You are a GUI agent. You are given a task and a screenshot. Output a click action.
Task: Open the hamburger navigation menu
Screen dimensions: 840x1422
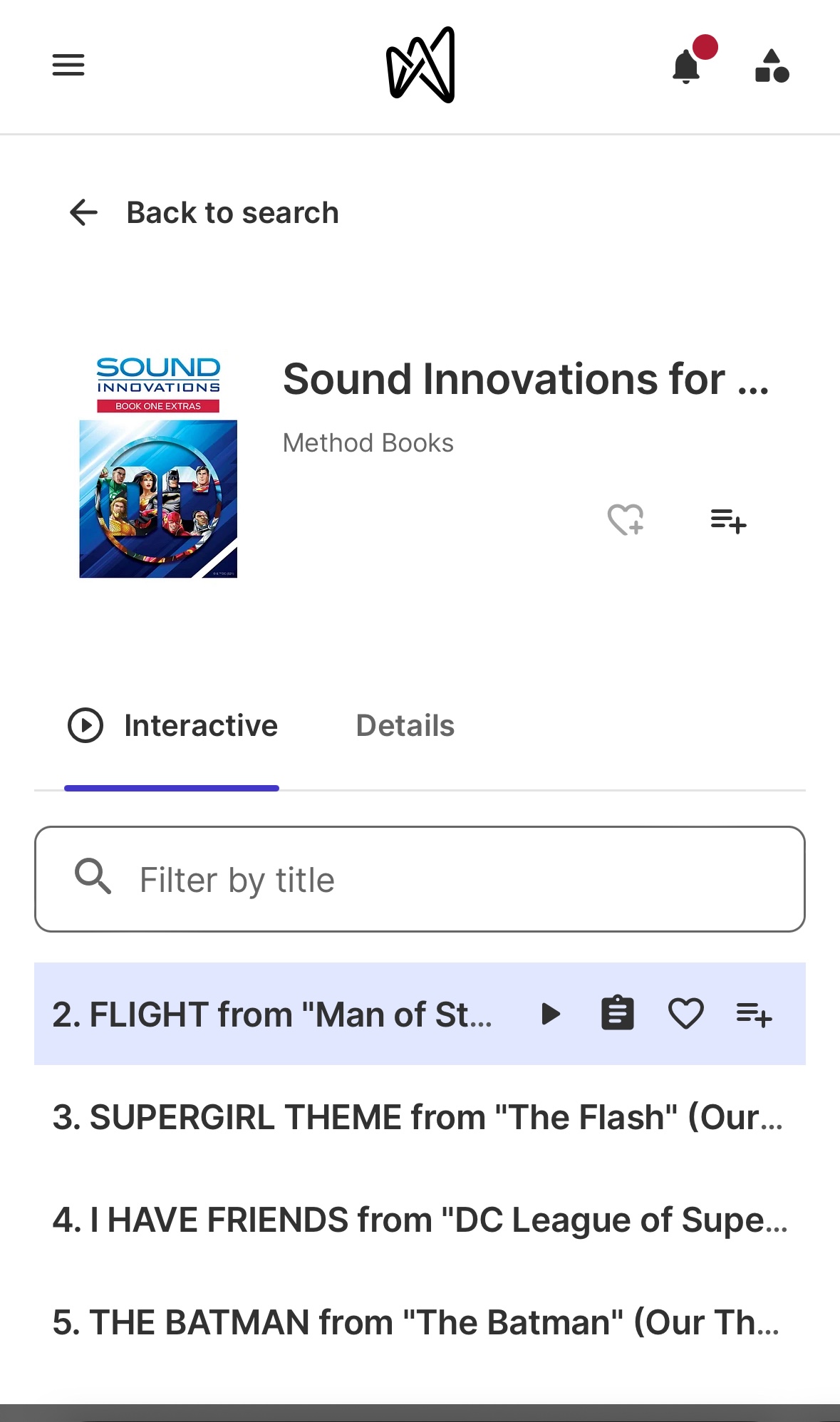coord(68,66)
